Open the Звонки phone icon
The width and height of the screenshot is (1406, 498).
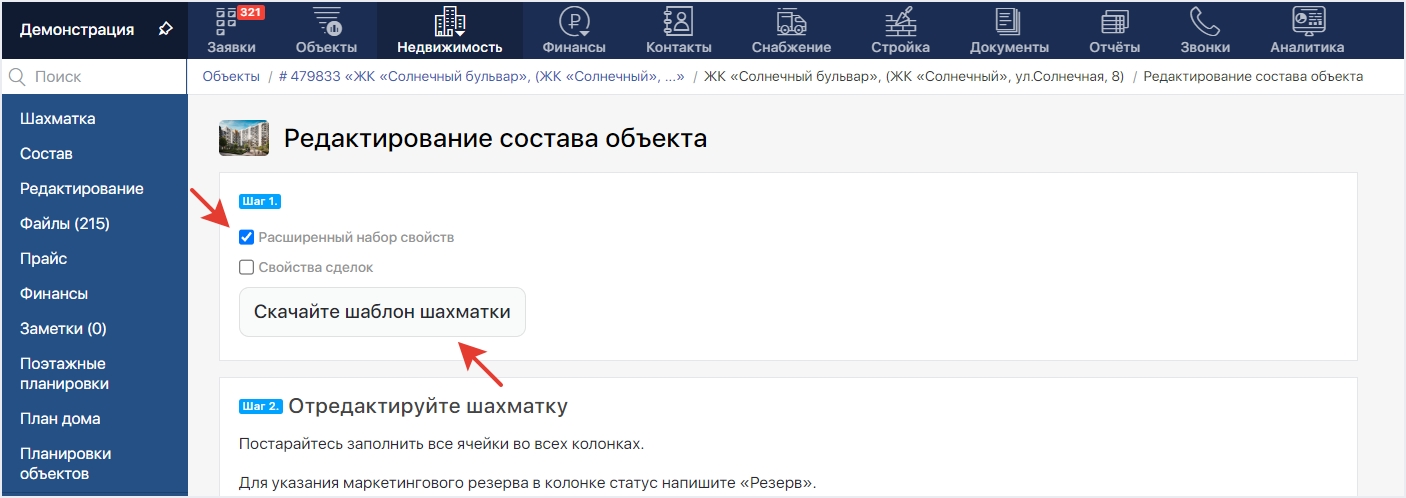(1204, 21)
